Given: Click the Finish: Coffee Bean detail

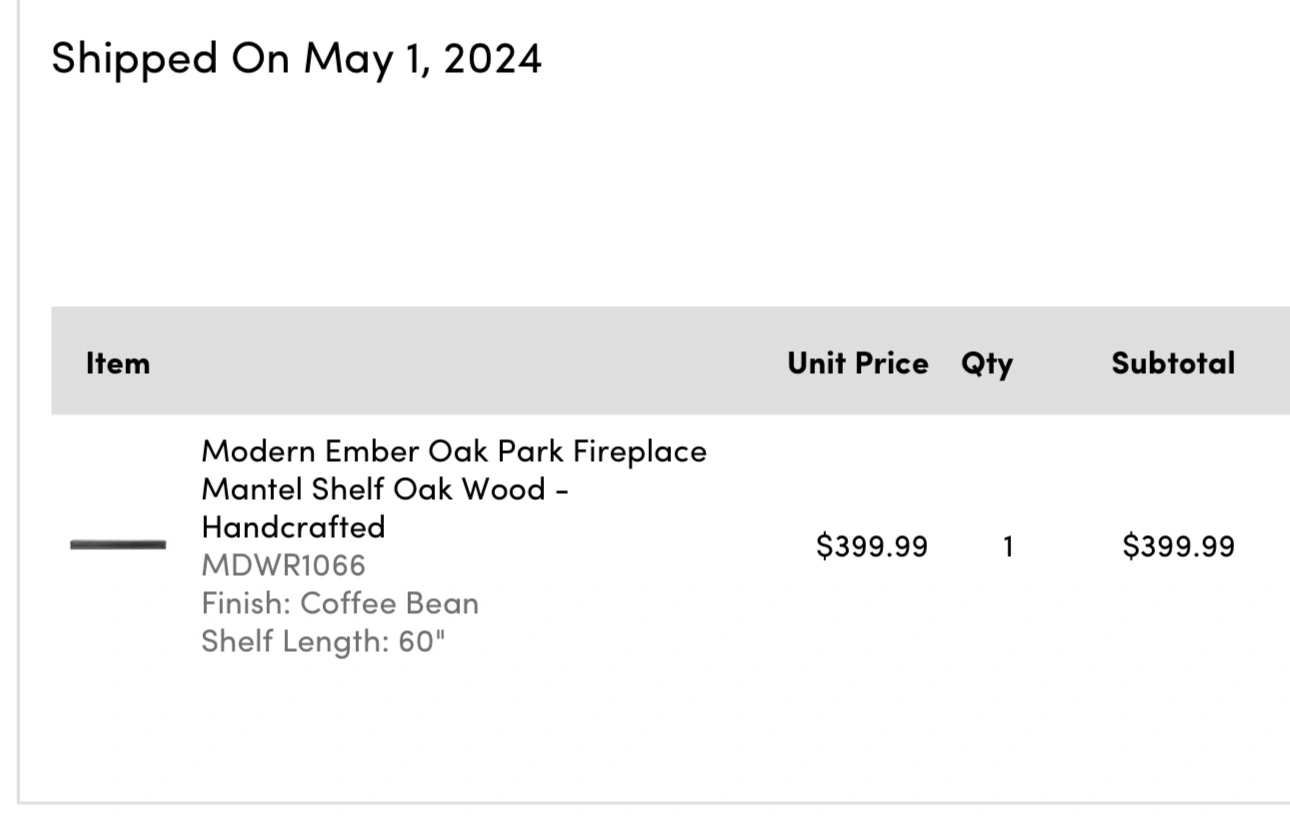Looking at the screenshot, I should [x=340, y=604].
